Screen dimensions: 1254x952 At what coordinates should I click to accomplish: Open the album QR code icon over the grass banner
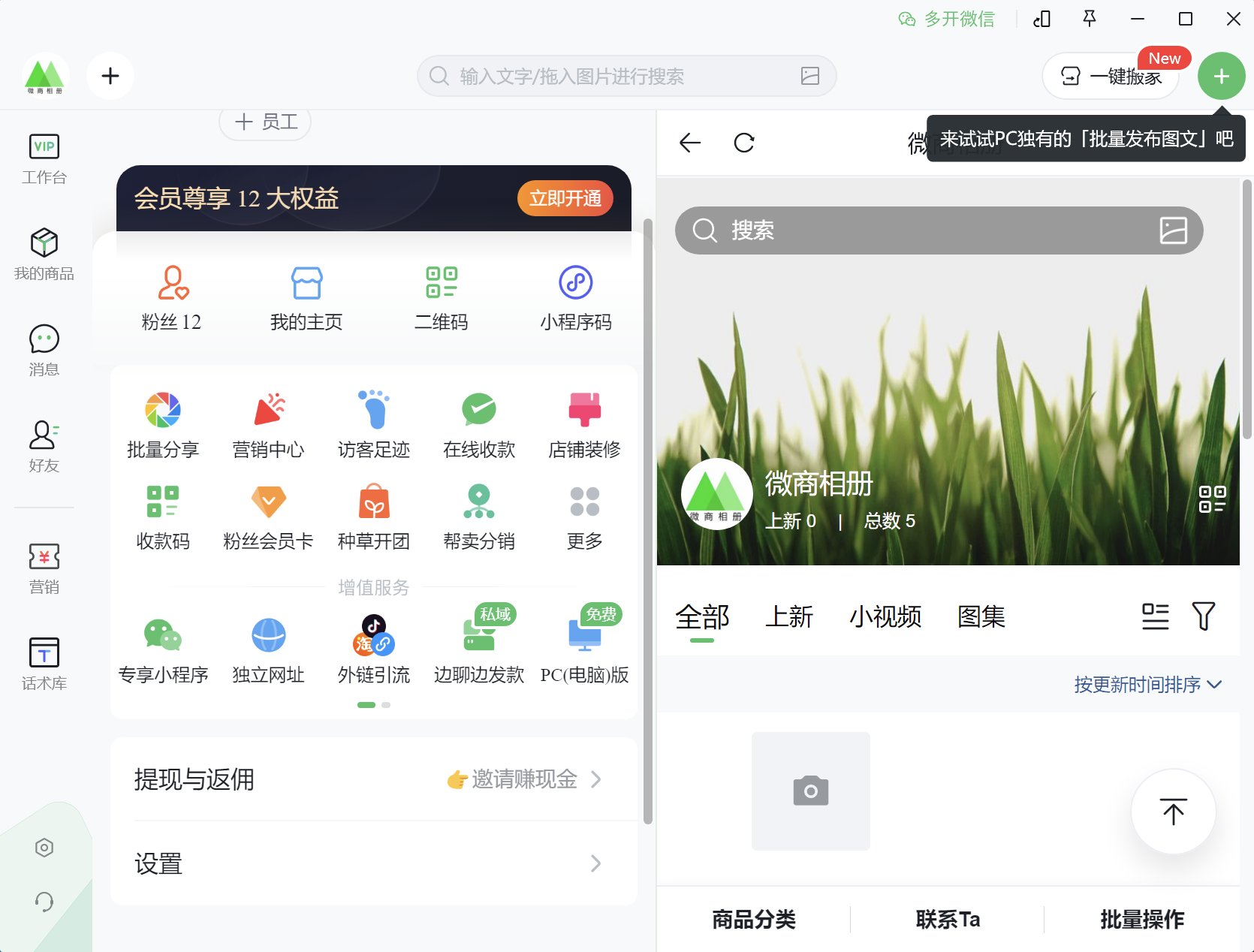click(x=1212, y=499)
